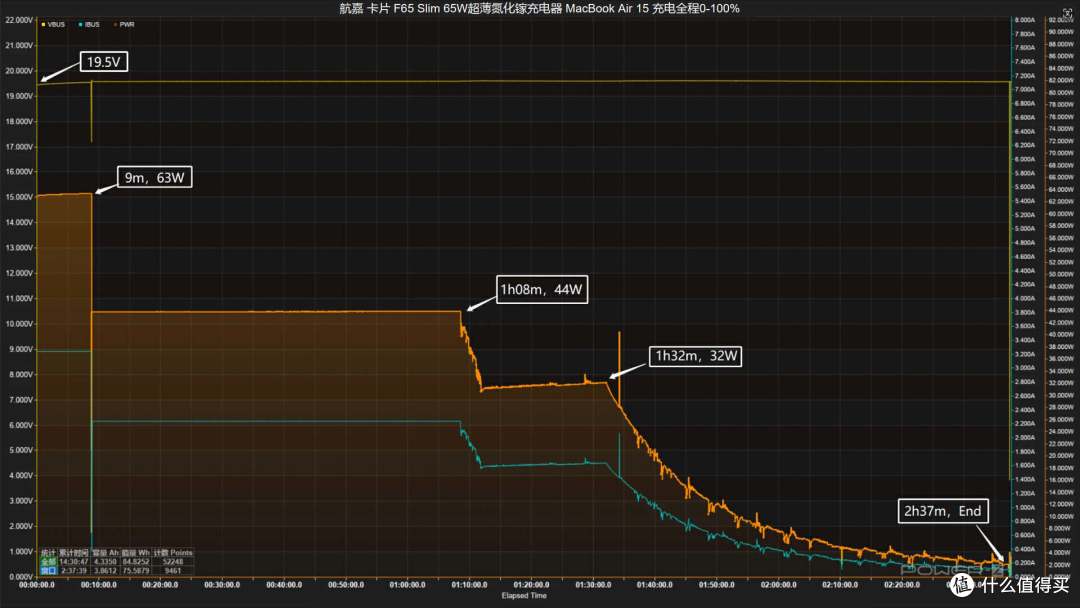Click the 2:37:39 window time cell

click(x=74, y=570)
